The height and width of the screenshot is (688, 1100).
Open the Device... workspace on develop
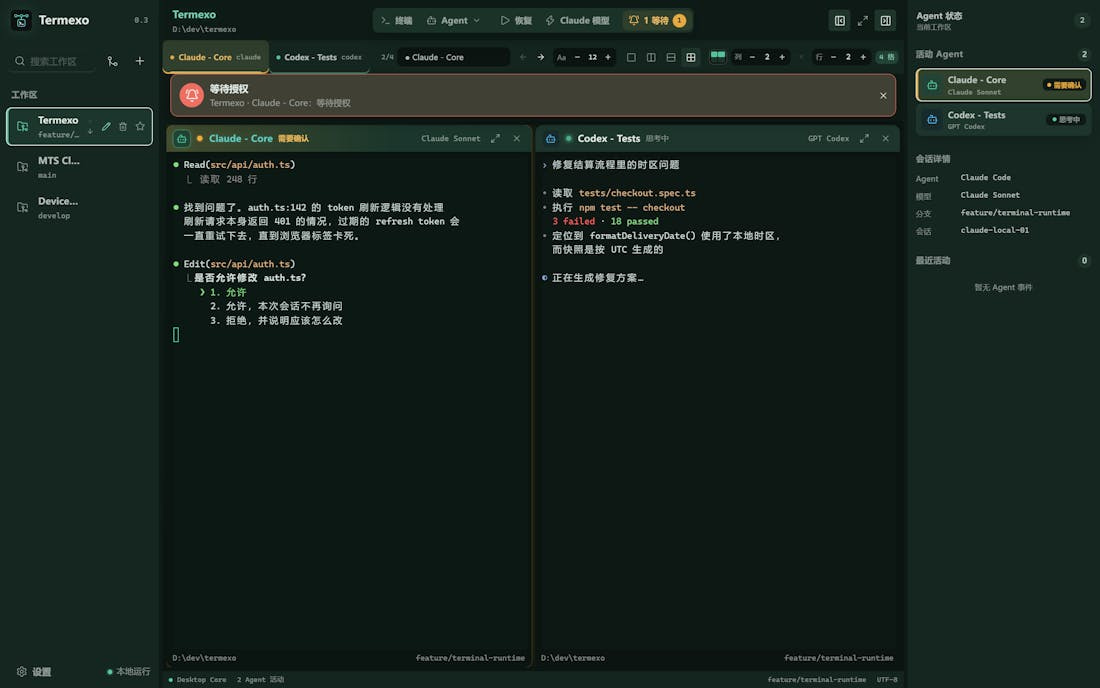79,208
